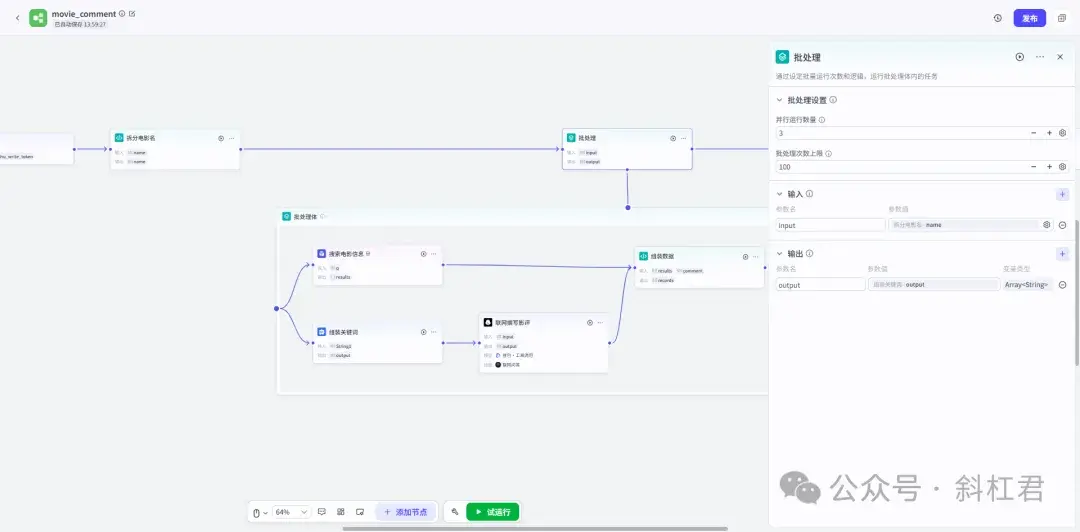Add a new 输入 parameter
The image size is (1080, 532).
(1062, 194)
